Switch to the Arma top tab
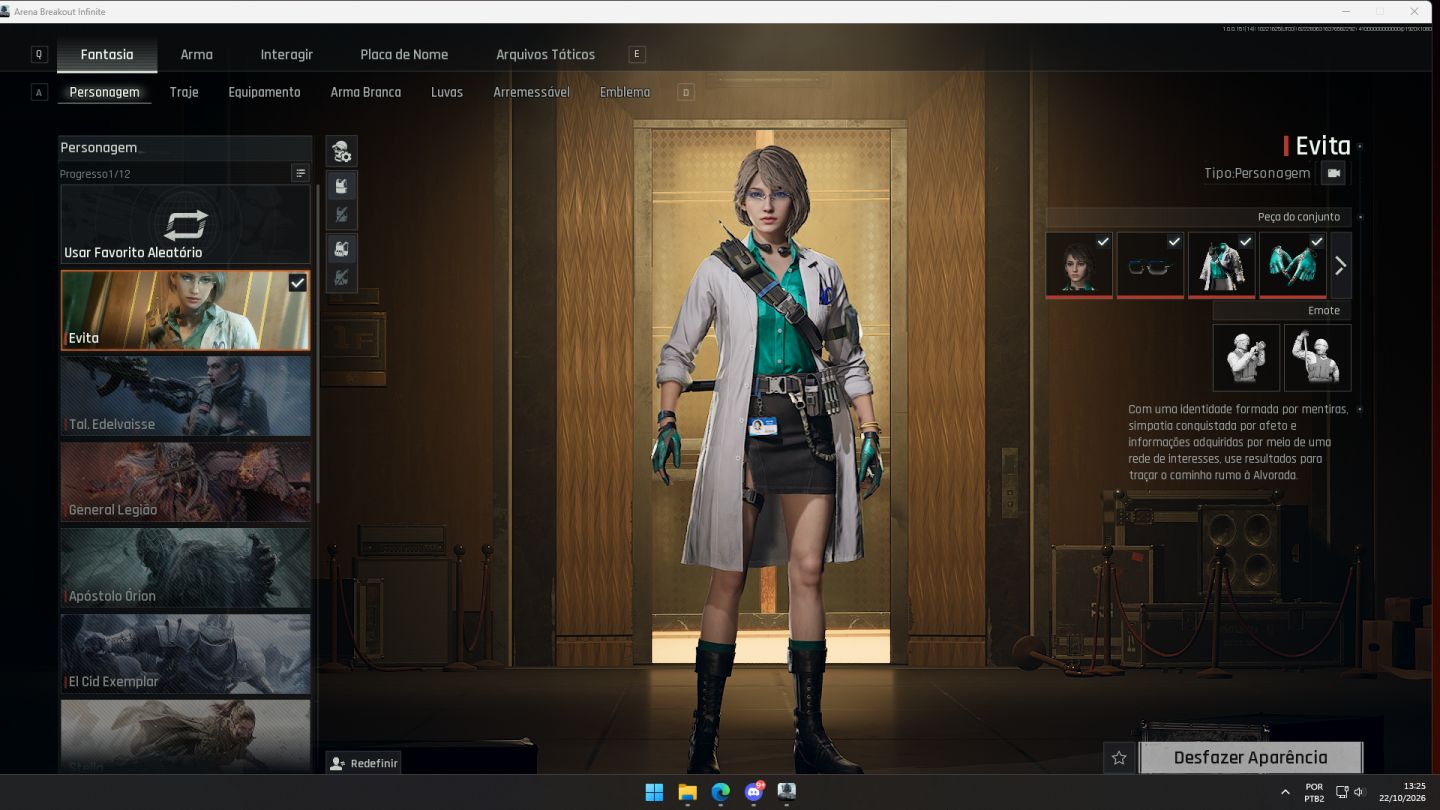 pyautogui.click(x=196, y=54)
